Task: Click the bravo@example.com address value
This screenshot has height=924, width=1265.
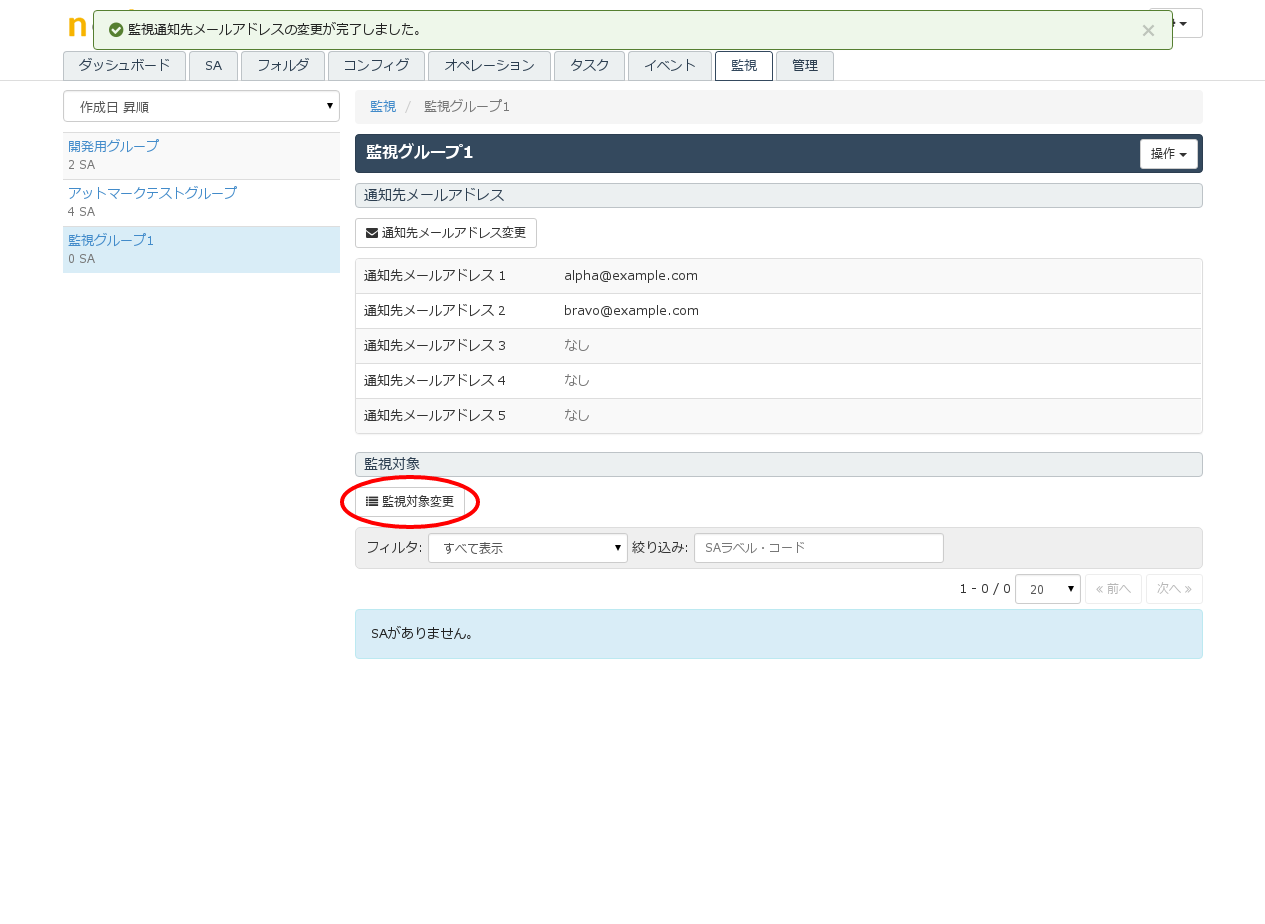Action: coord(631,311)
